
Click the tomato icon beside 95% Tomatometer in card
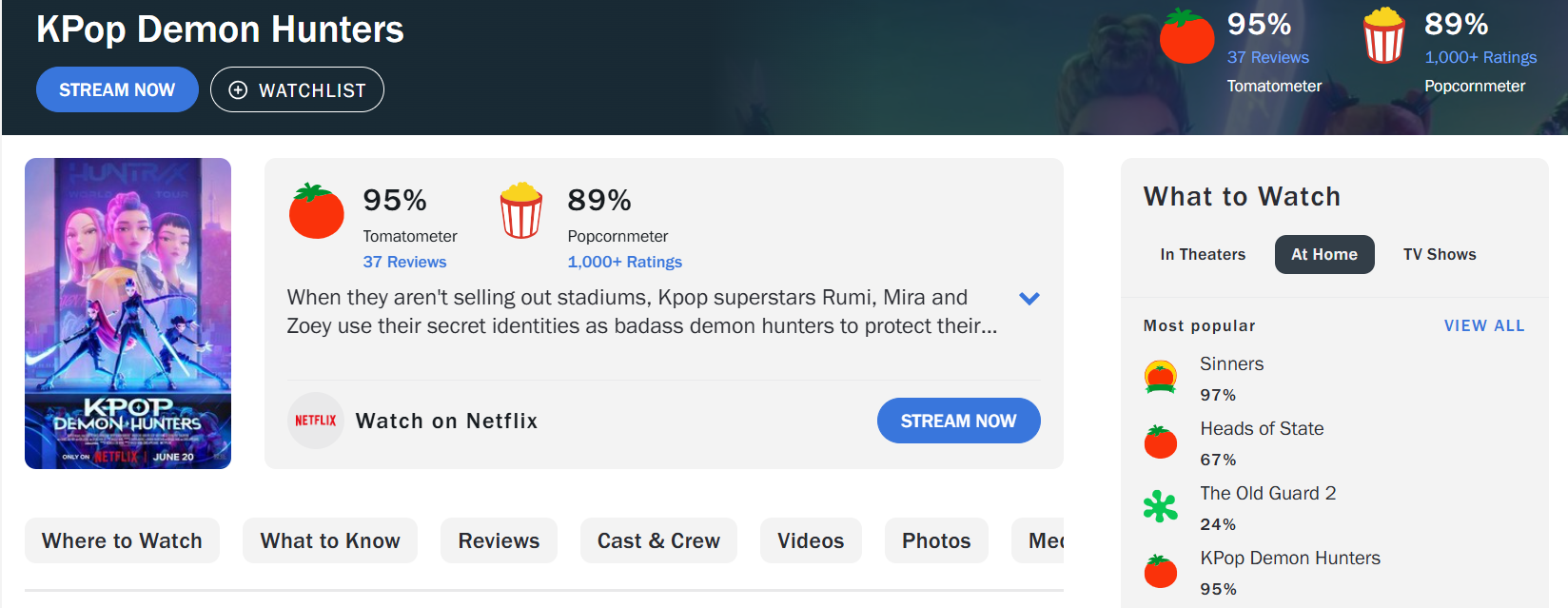317,210
